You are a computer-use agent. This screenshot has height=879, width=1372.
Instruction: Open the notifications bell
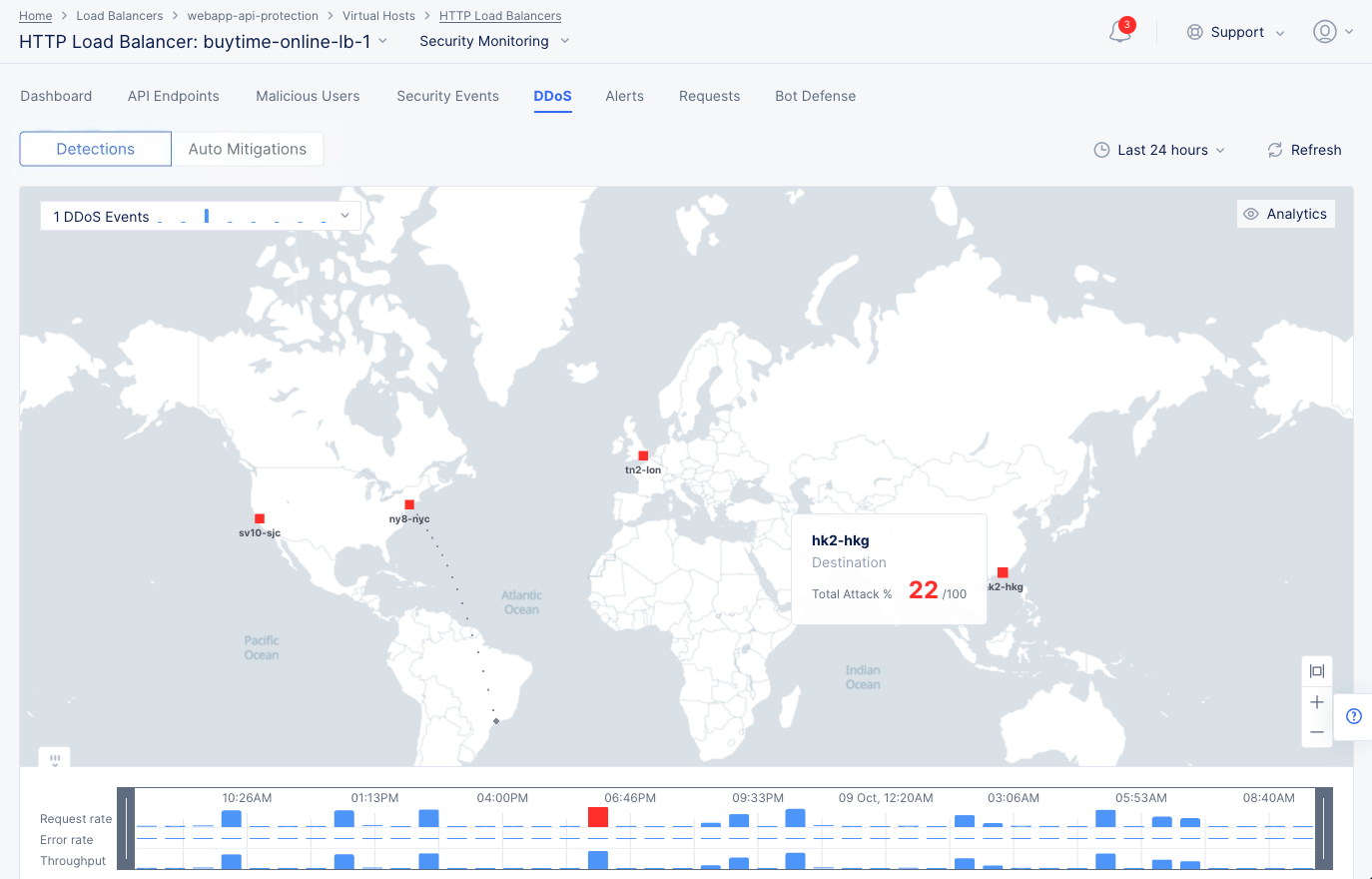1118,32
